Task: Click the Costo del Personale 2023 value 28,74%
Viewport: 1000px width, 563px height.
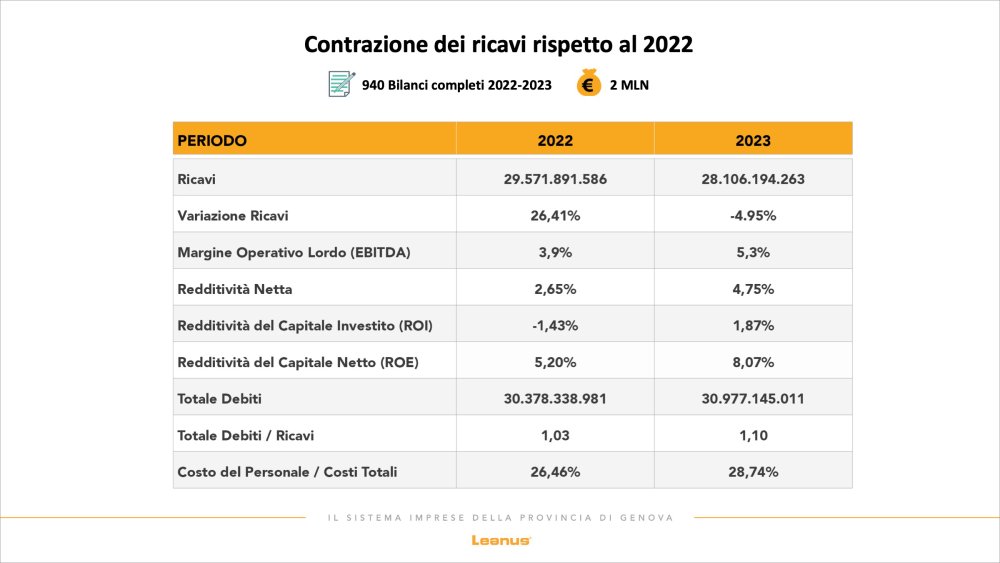Action: click(753, 471)
